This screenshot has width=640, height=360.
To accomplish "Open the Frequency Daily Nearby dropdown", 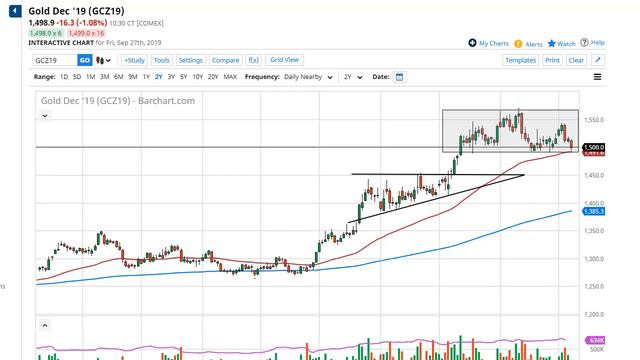I will 309,77.
